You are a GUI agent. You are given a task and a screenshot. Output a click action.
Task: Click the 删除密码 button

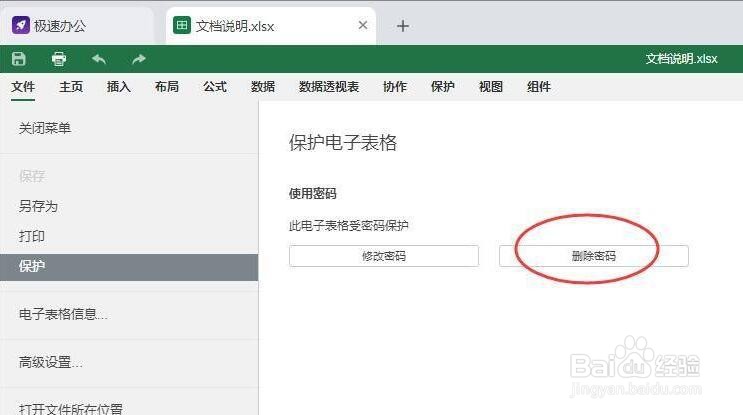[x=594, y=256]
